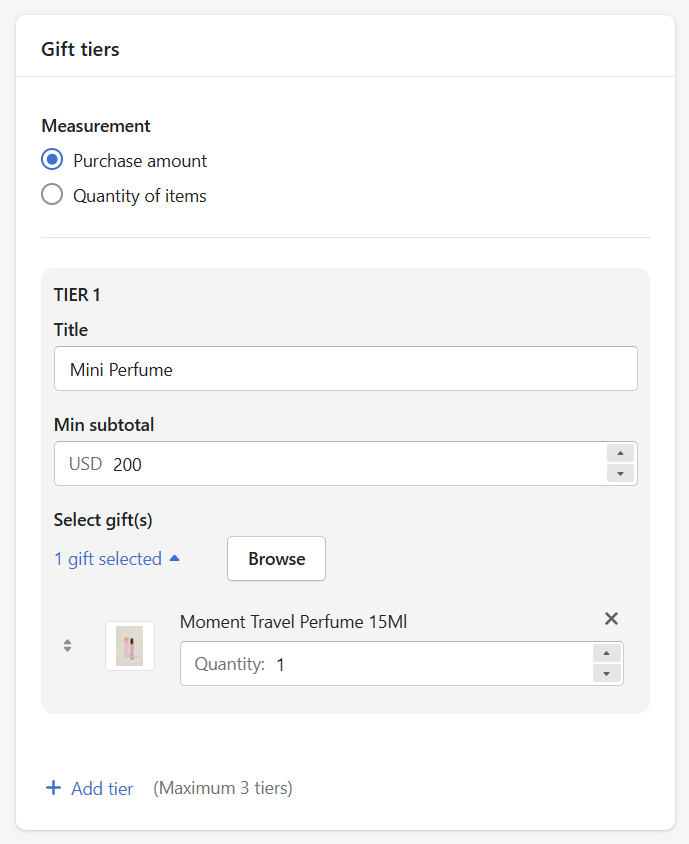Click the drag reorder handle beside perfume thumbnail
This screenshot has height=844, width=689.
pos(67,645)
